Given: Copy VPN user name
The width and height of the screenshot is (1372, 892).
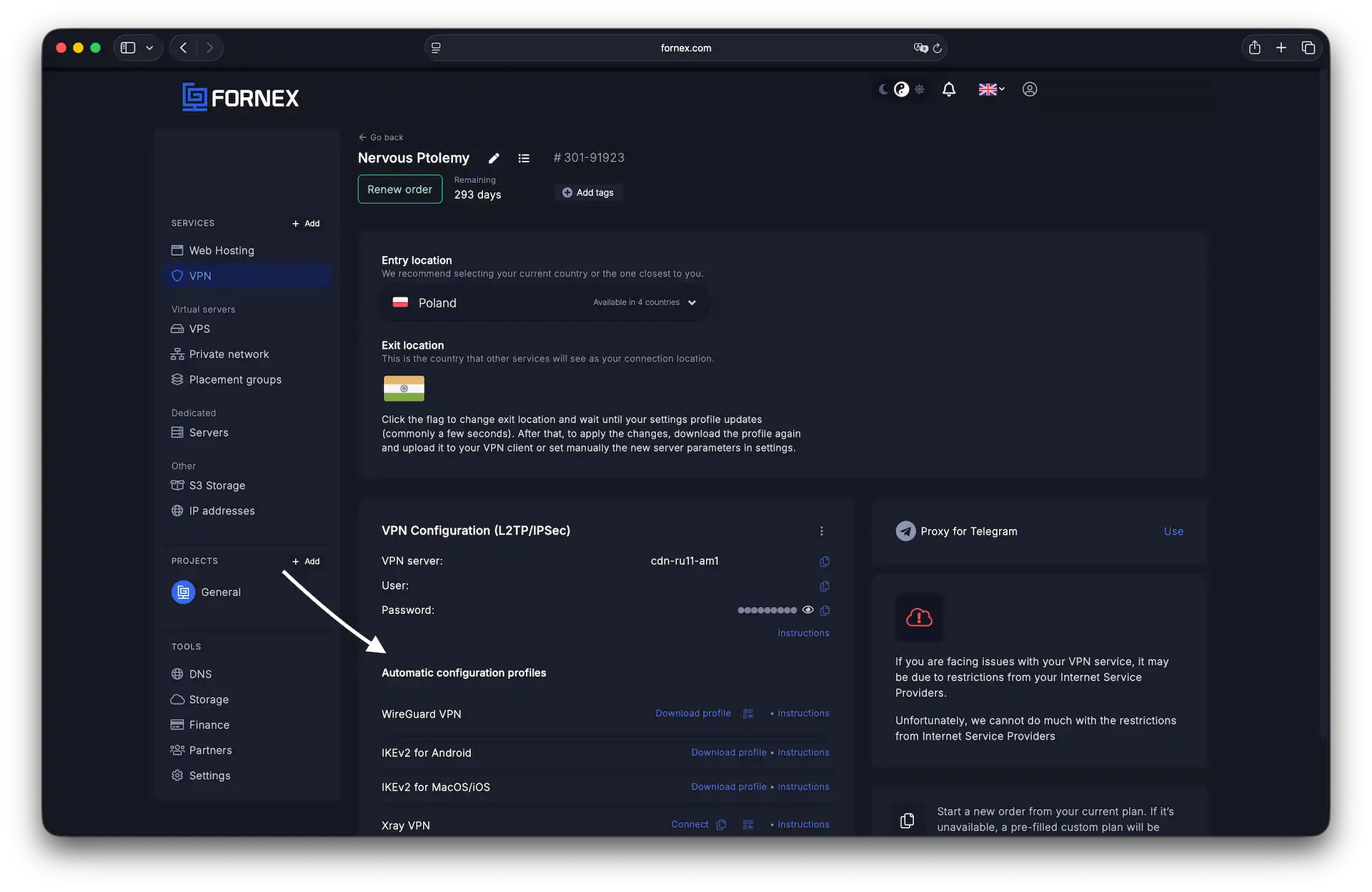Looking at the screenshot, I should (825, 586).
